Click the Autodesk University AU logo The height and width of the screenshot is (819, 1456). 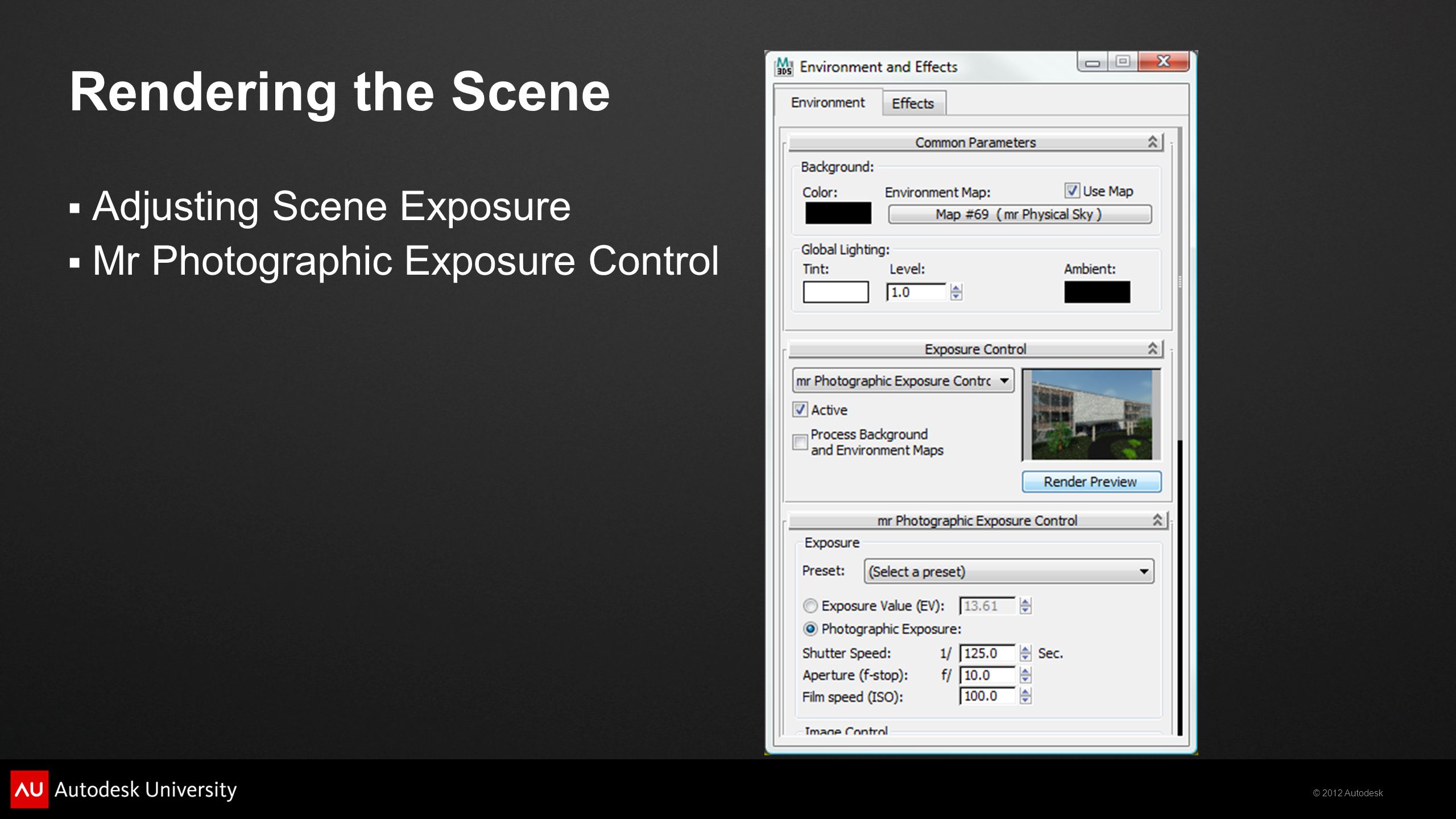29,789
